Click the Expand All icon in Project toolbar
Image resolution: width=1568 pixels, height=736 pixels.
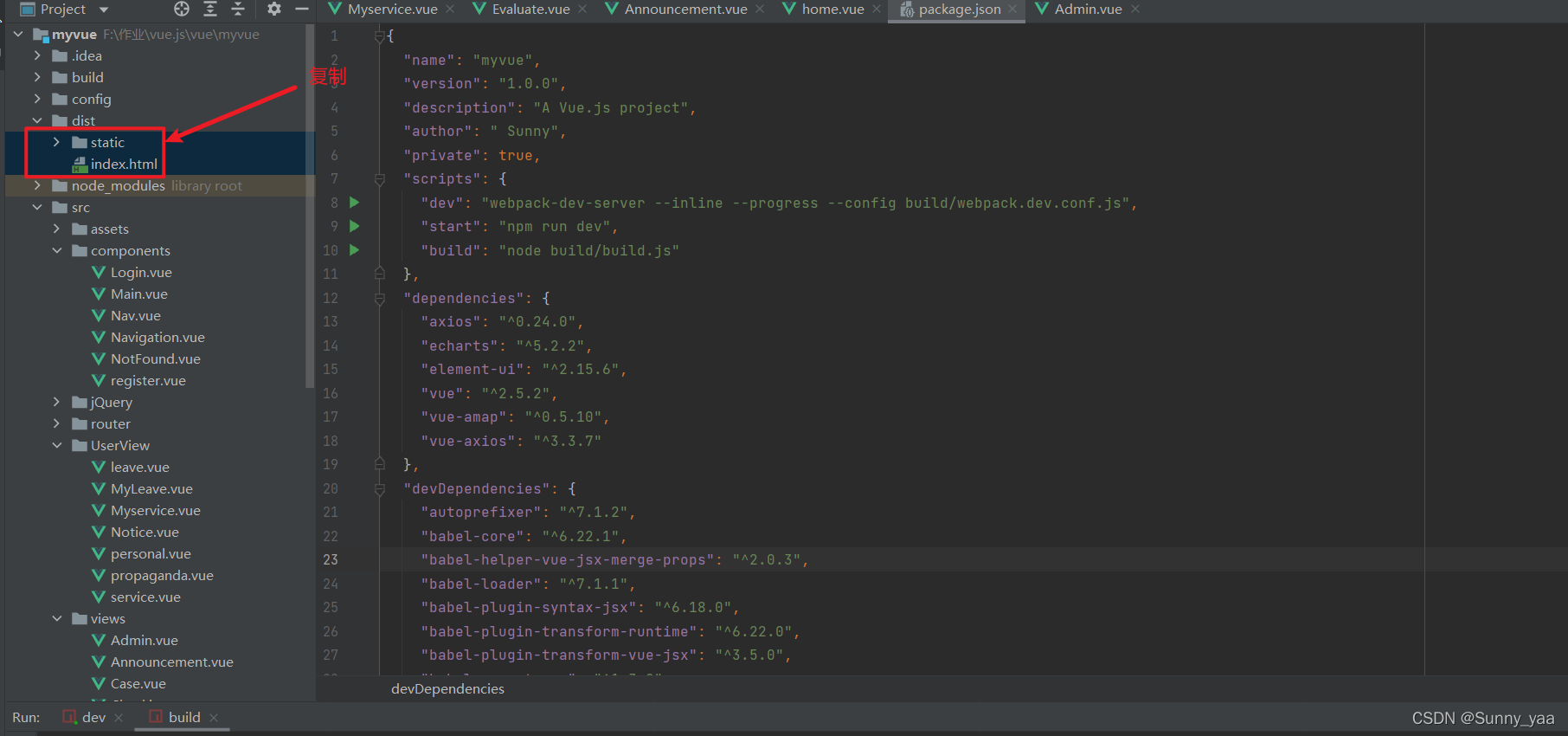pos(210,9)
